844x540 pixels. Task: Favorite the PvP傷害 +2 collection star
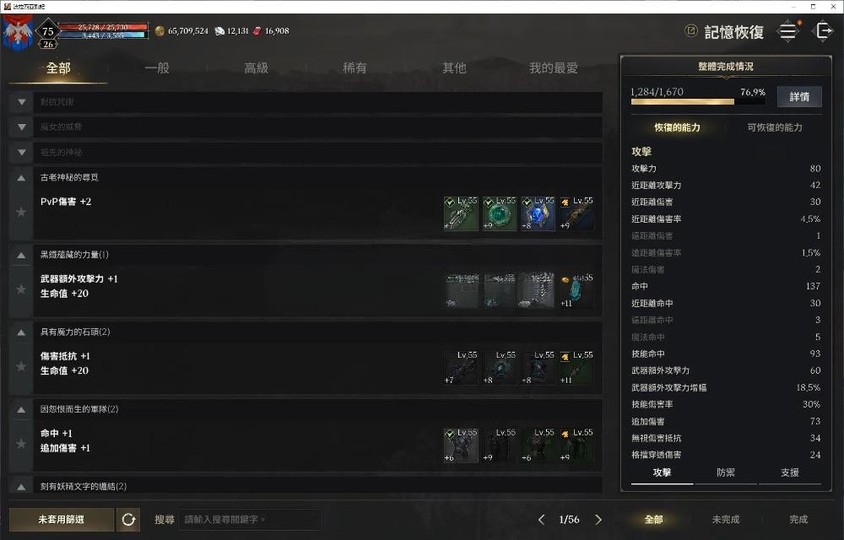point(21,212)
